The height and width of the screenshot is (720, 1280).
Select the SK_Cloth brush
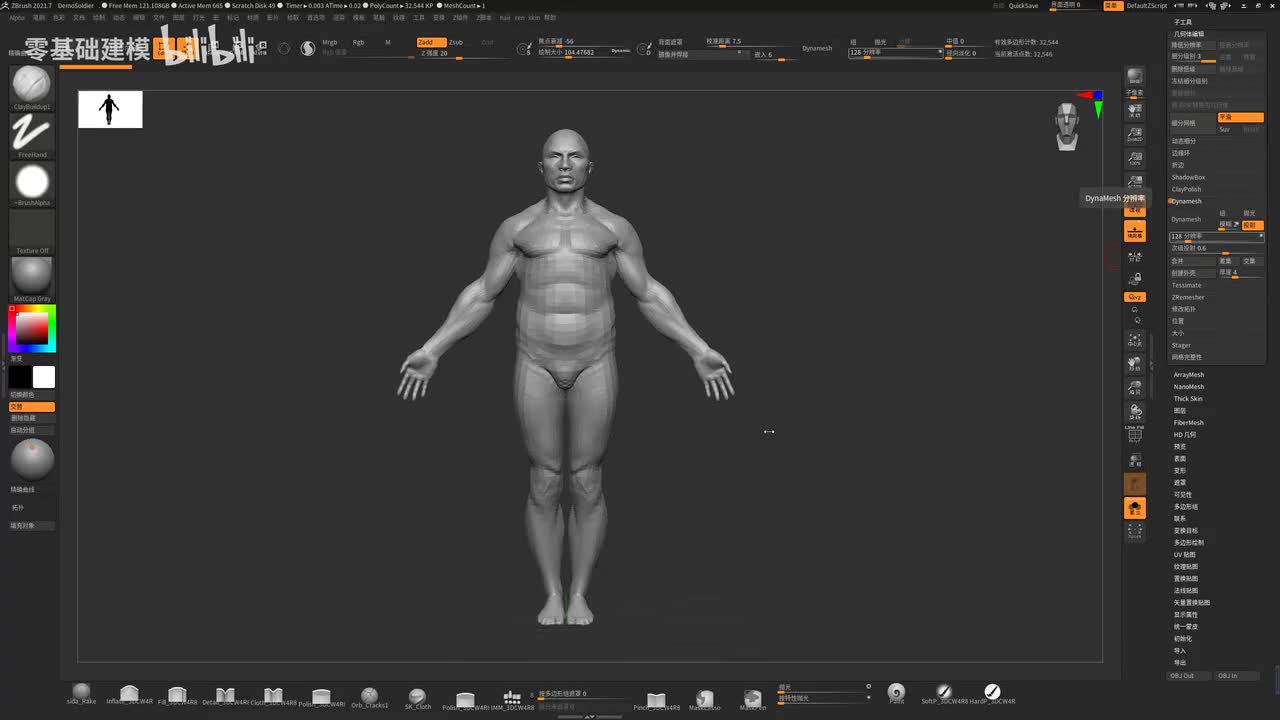[x=417, y=697]
